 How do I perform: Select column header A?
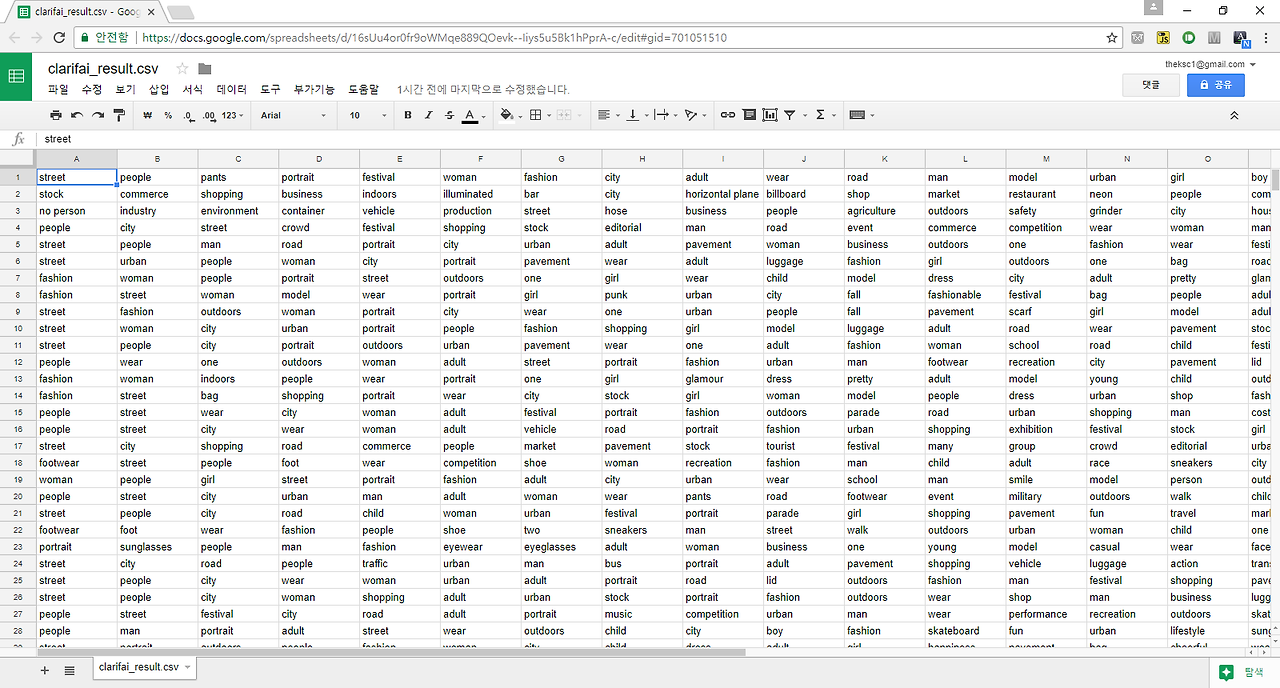point(77,160)
